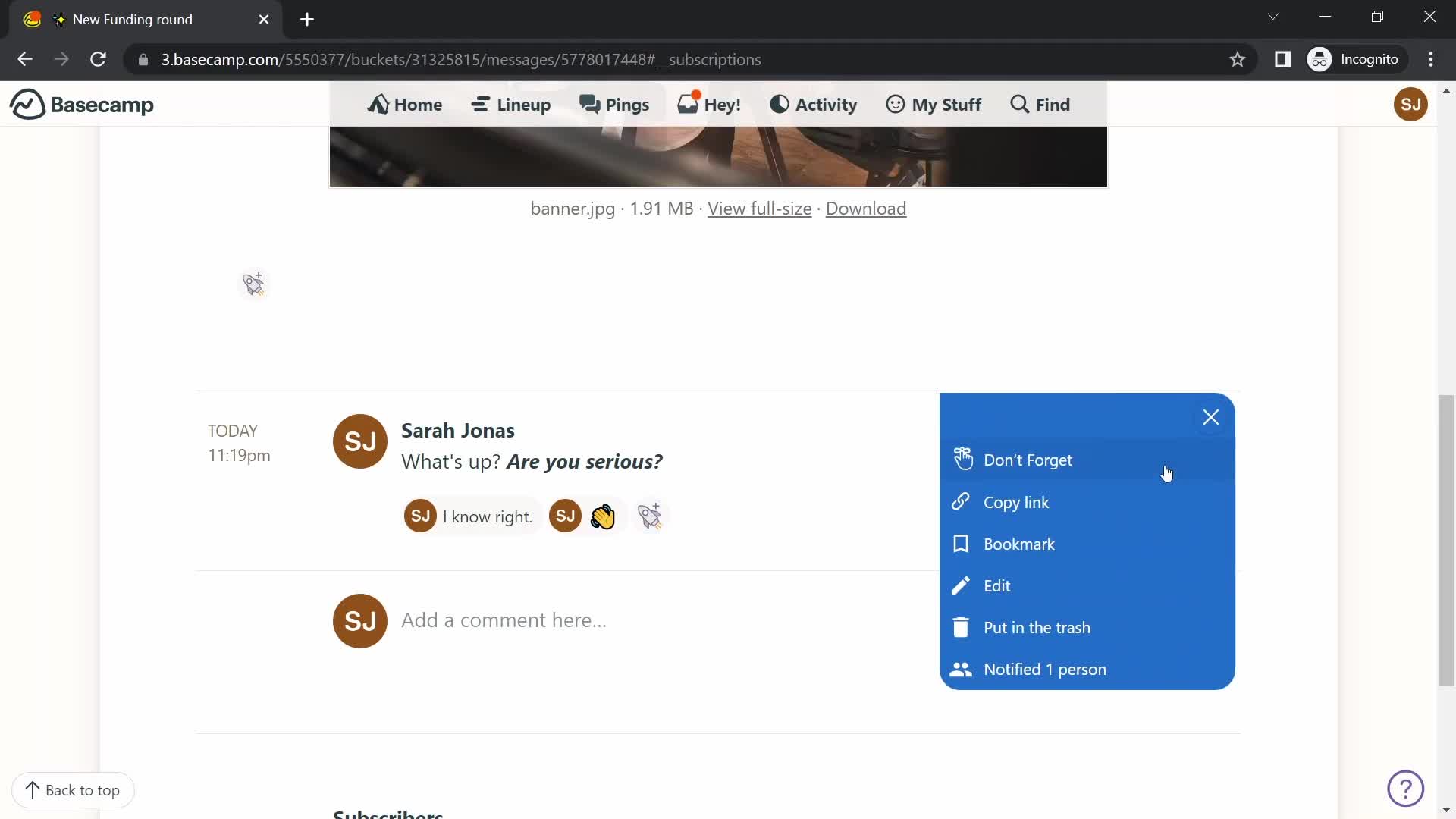Open the Hey! notifications icon
This screenshot has height=819, width=1456.
click(x=709, y=104)
